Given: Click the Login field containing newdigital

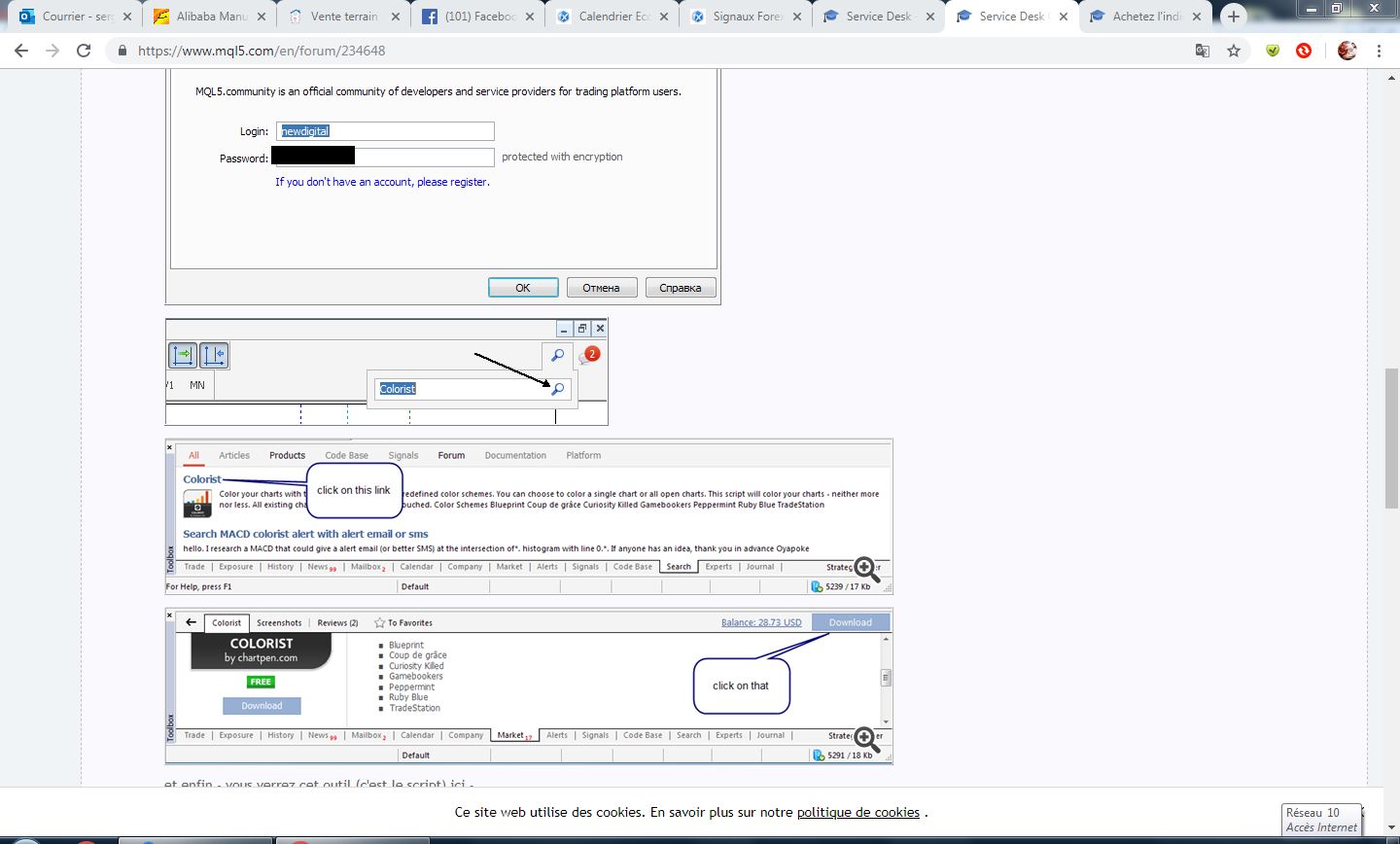Looking at the screenshot, I should (385, 131).
